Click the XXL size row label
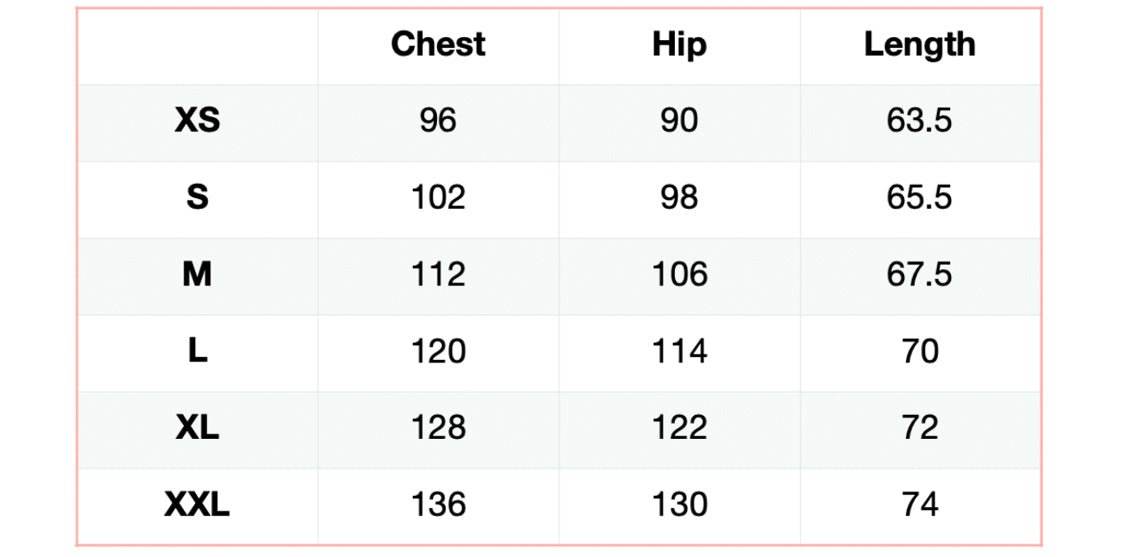 click(x=197, y=505)
